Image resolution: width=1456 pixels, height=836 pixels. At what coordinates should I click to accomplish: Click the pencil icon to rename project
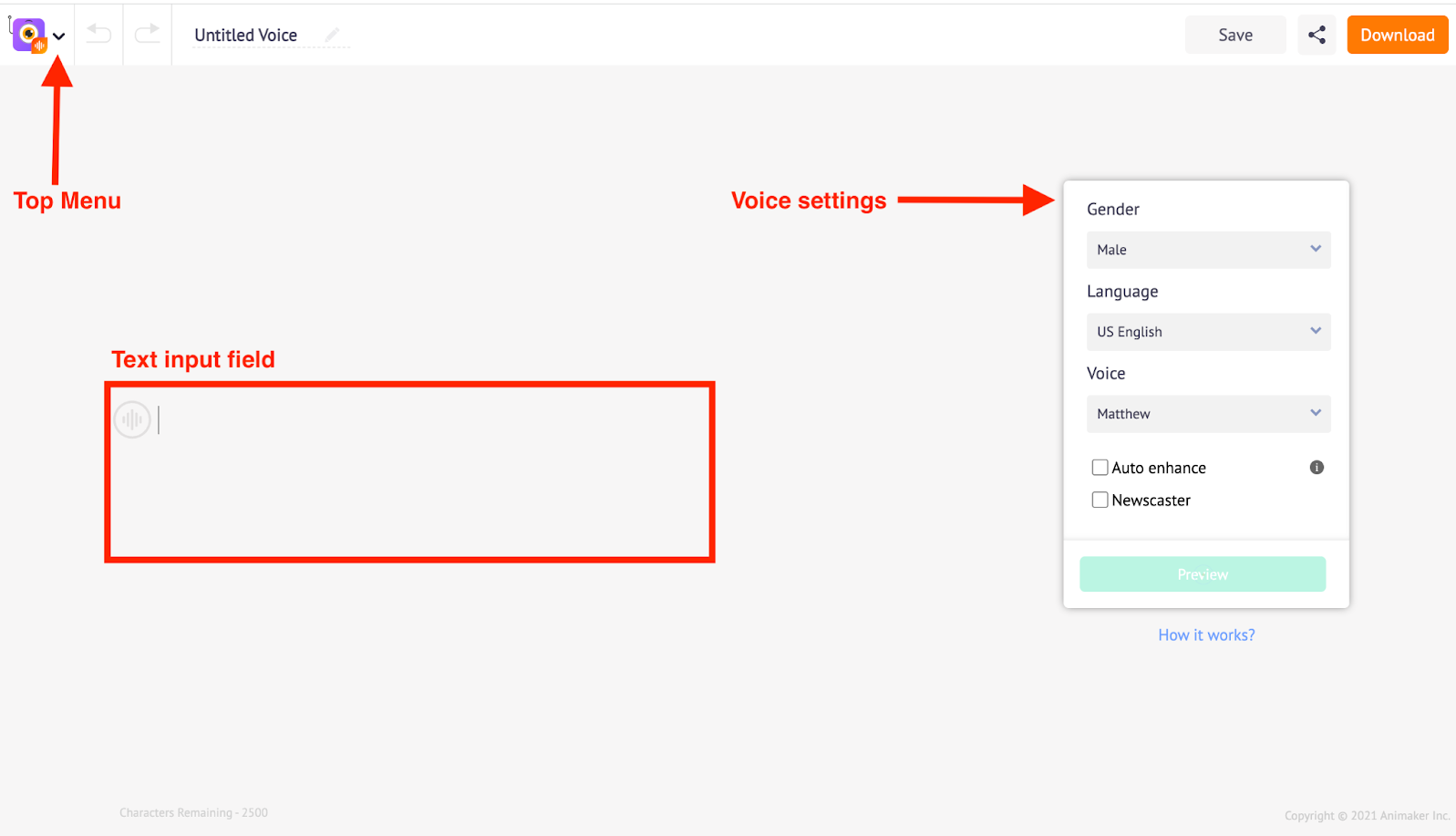point(332,35)
